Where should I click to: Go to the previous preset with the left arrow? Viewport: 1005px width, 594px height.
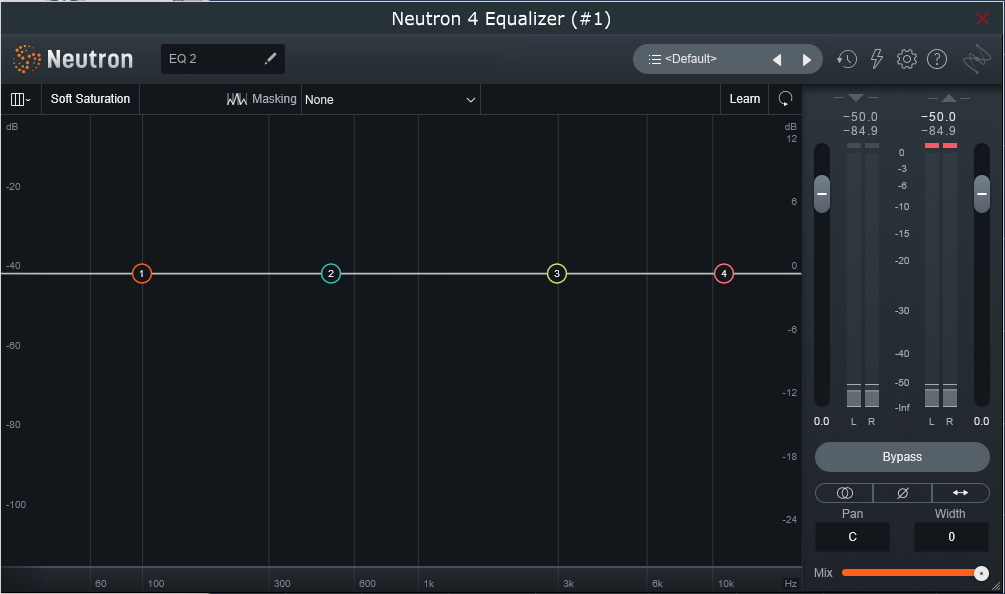(777, 60)
